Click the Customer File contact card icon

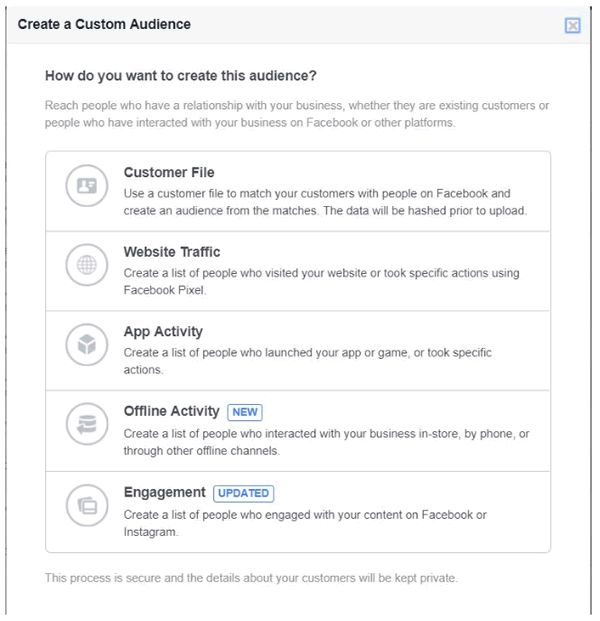[86, 186]
